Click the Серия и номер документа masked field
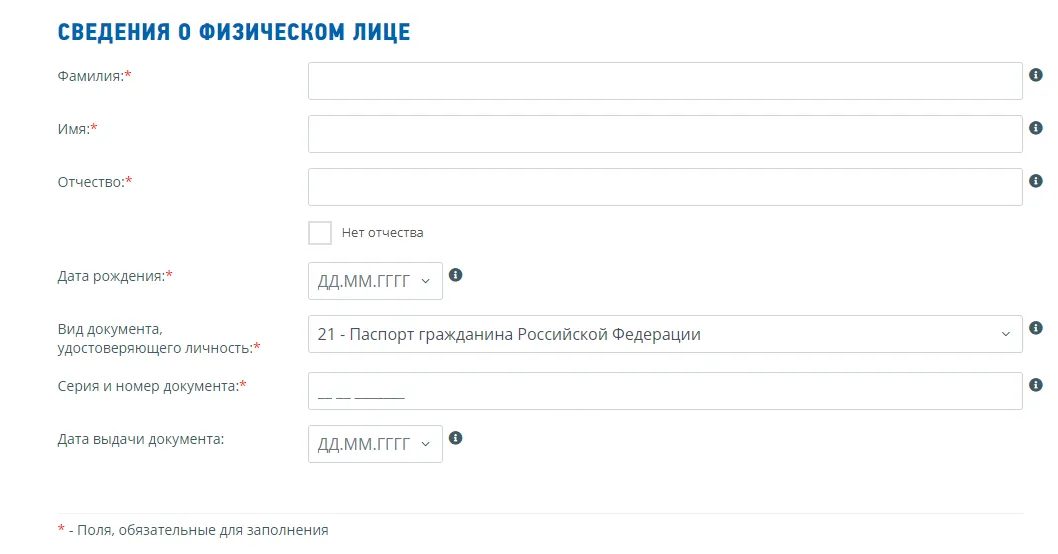 pos(665,391)
